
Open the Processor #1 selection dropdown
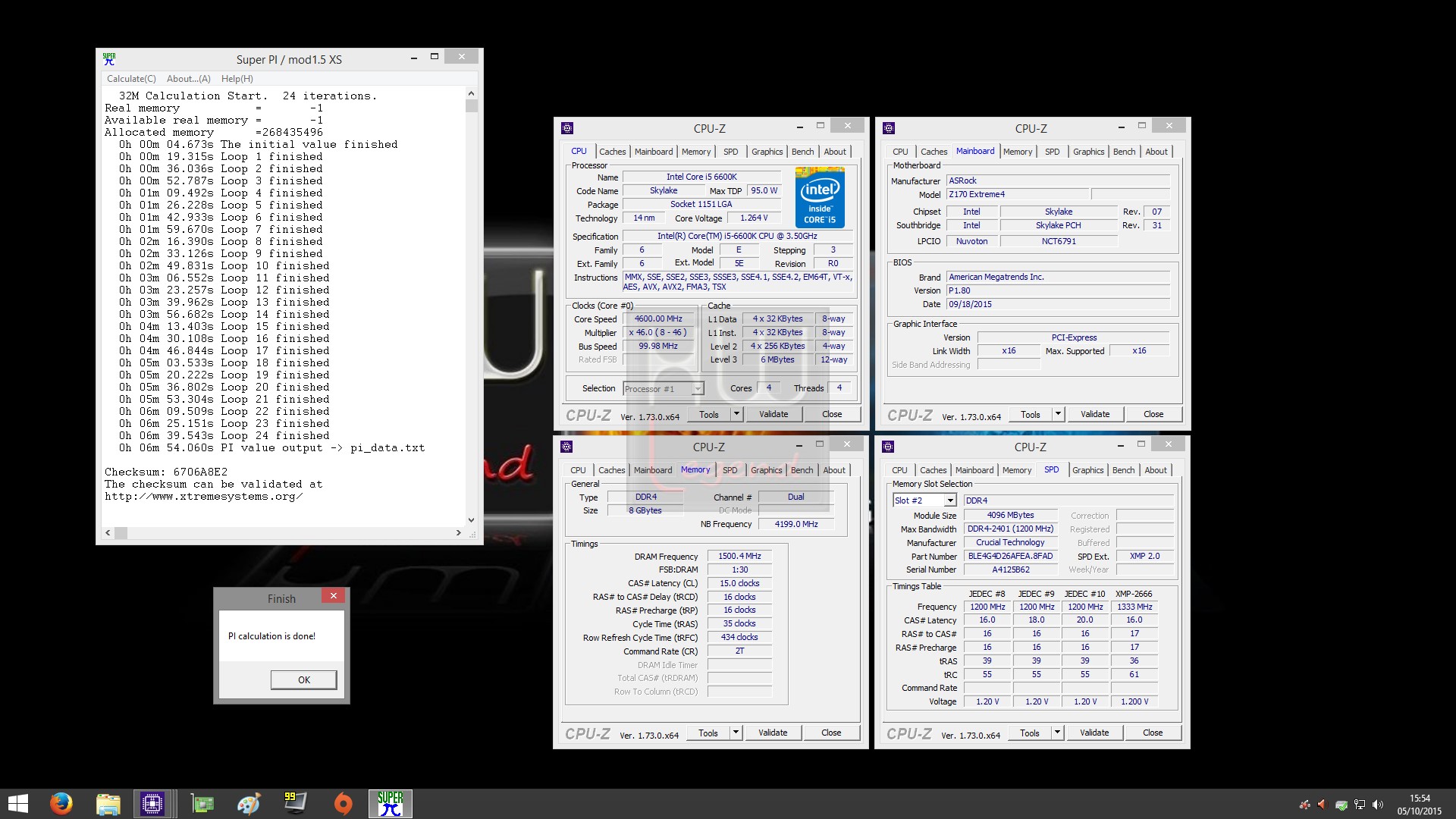[698, 389]
